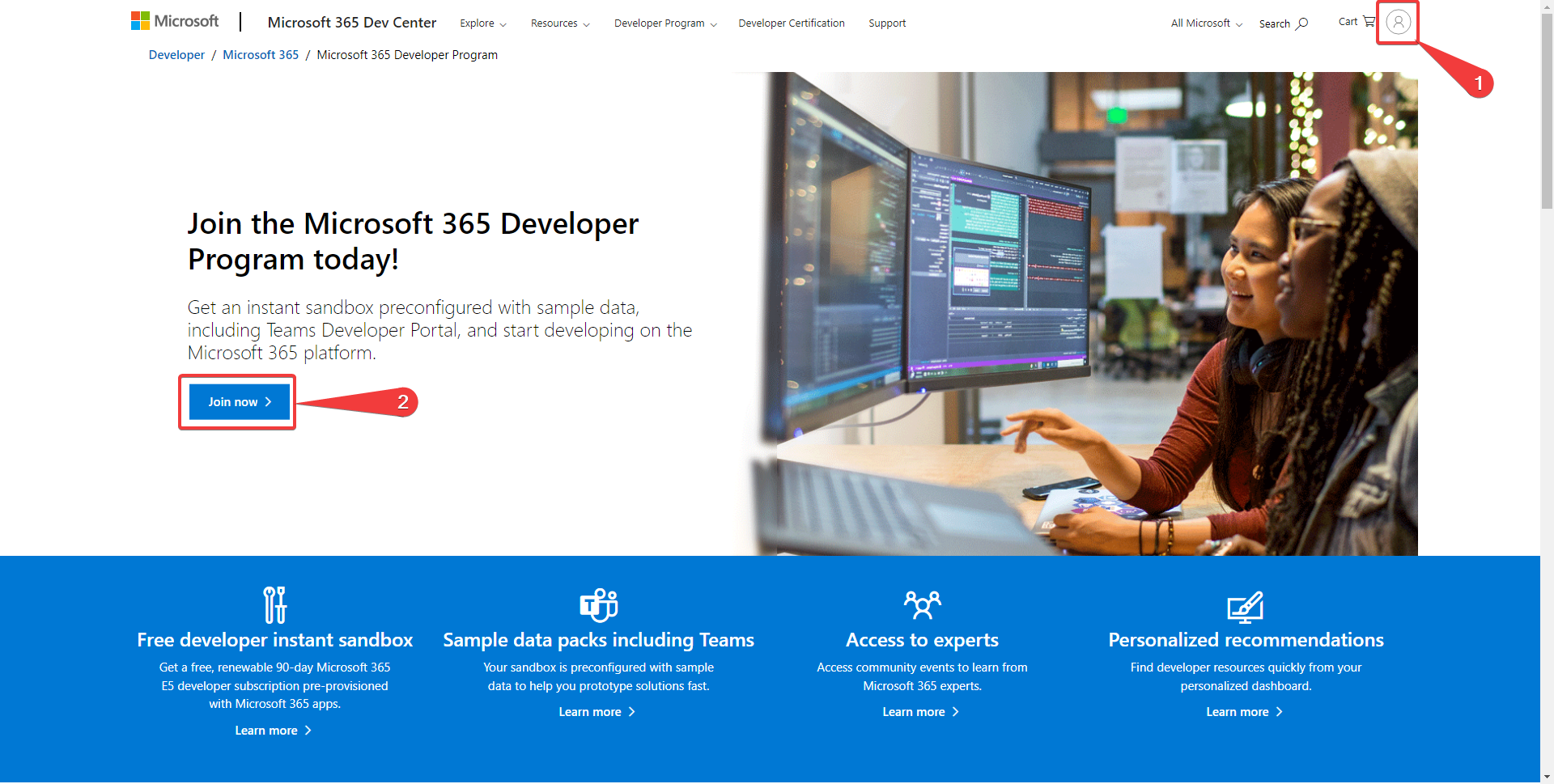This screenshot has height=784, width=1554.
Task: Click the Teams sample data icon
Action: click(599, 605)
